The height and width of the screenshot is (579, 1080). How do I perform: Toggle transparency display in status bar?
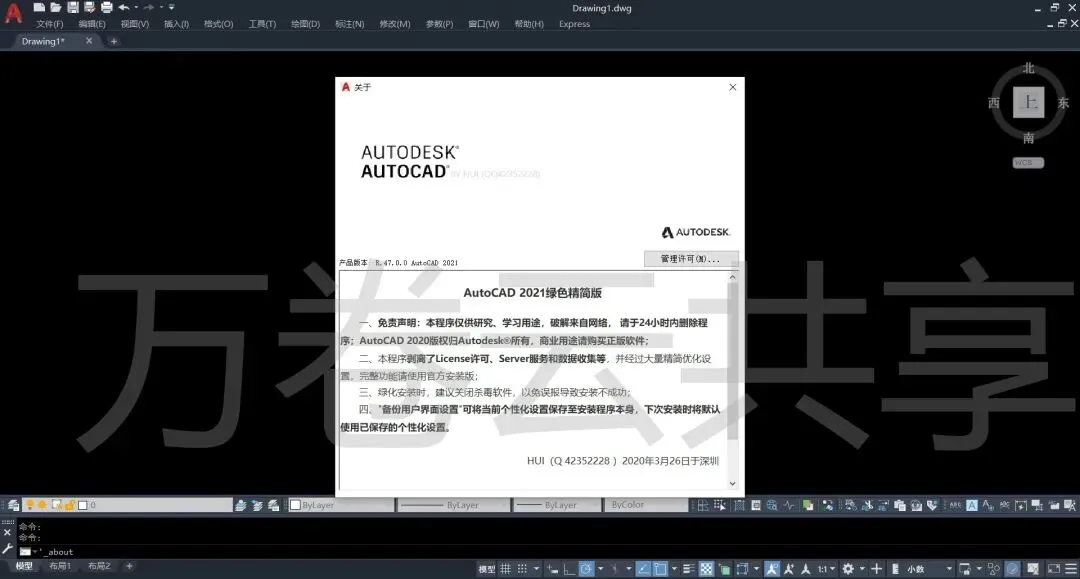[x=706, y=569]
